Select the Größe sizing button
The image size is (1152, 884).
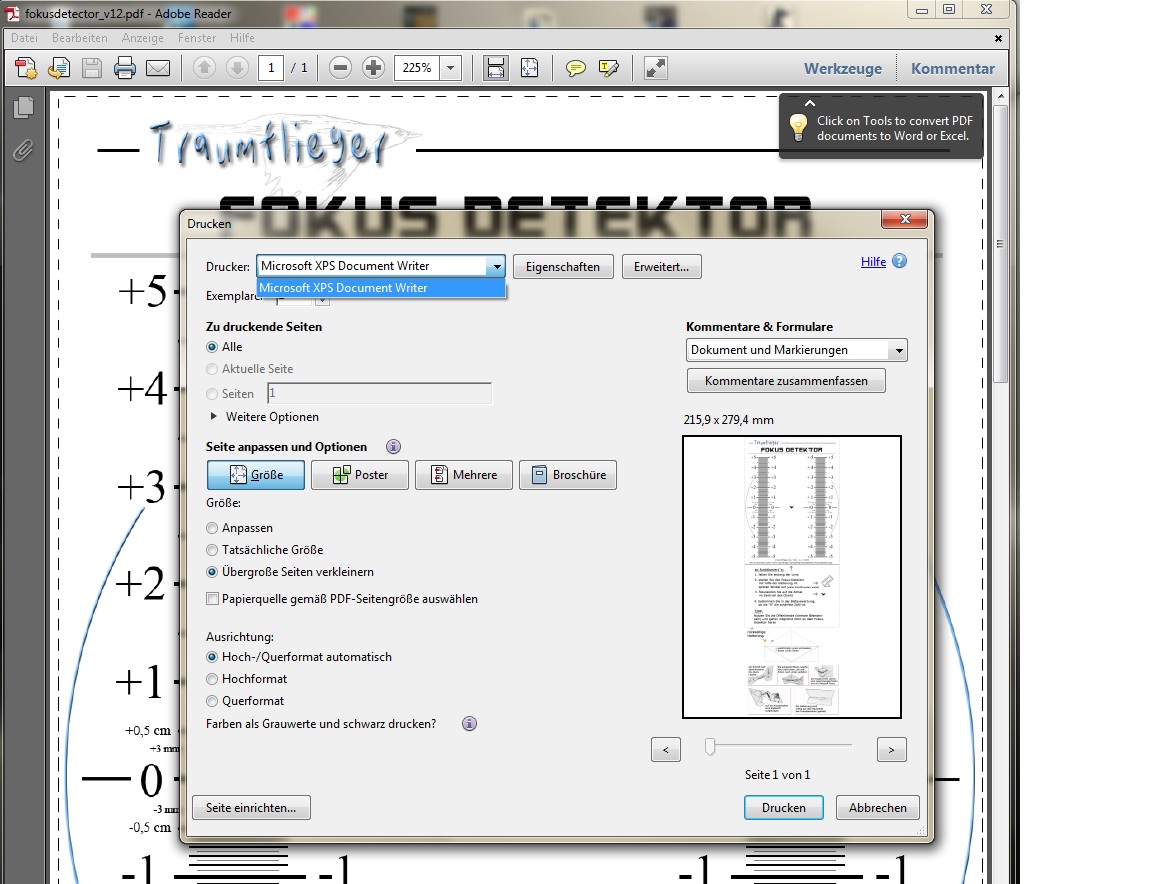(x=256, y=475)
